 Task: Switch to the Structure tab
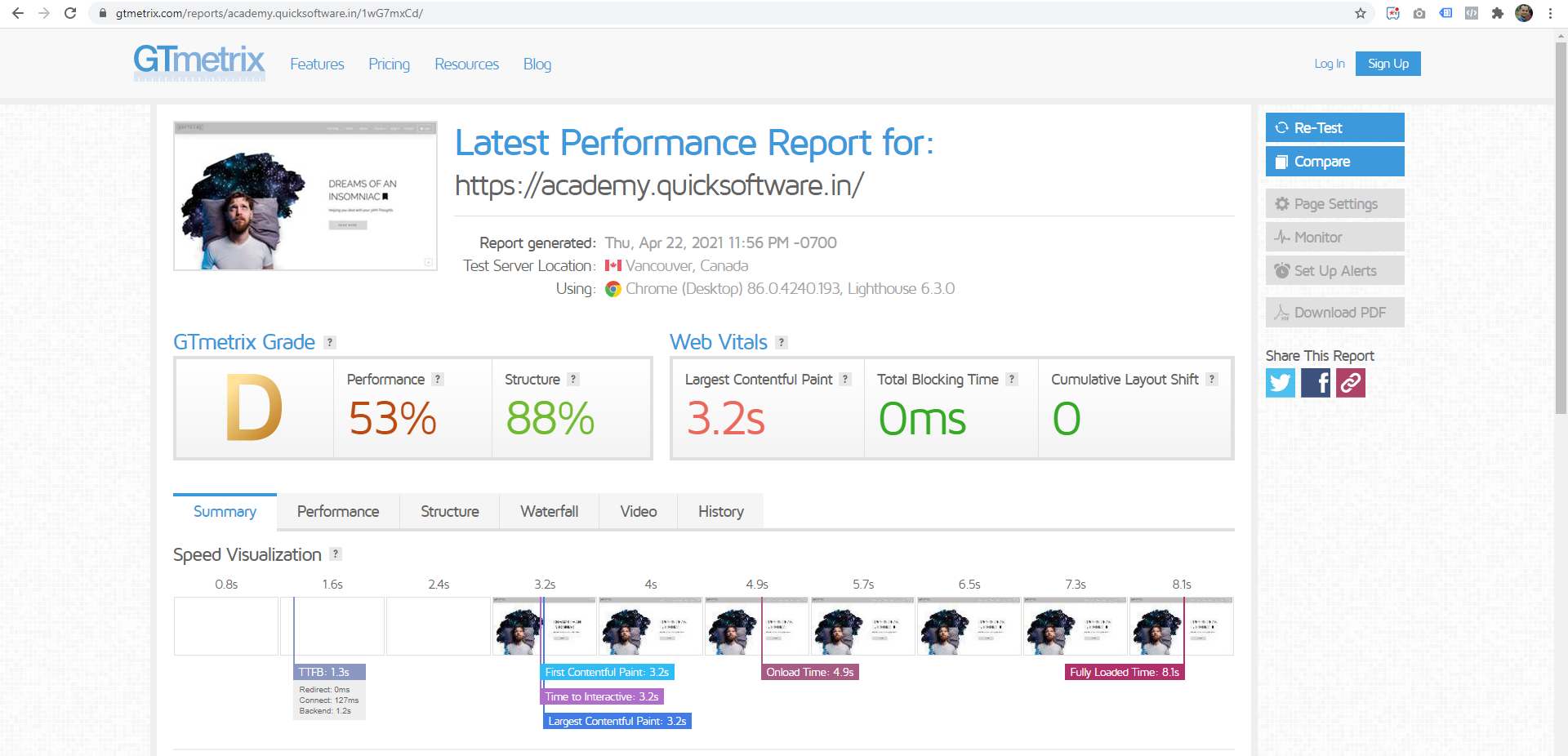[x=450, y=512]
